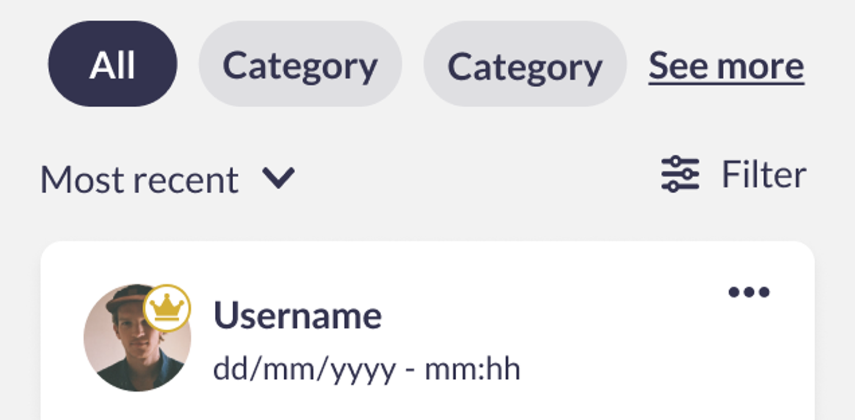Click the Filter text label
Screen dimensions: 855x420
pos(764,175)
